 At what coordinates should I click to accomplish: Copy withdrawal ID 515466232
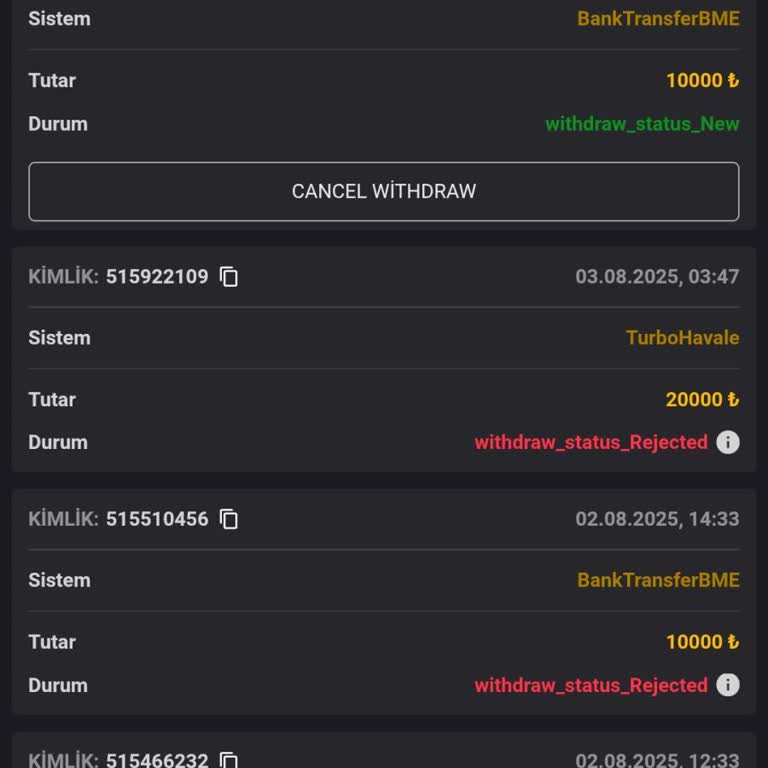pyautogui.click(x=229, y=761)
